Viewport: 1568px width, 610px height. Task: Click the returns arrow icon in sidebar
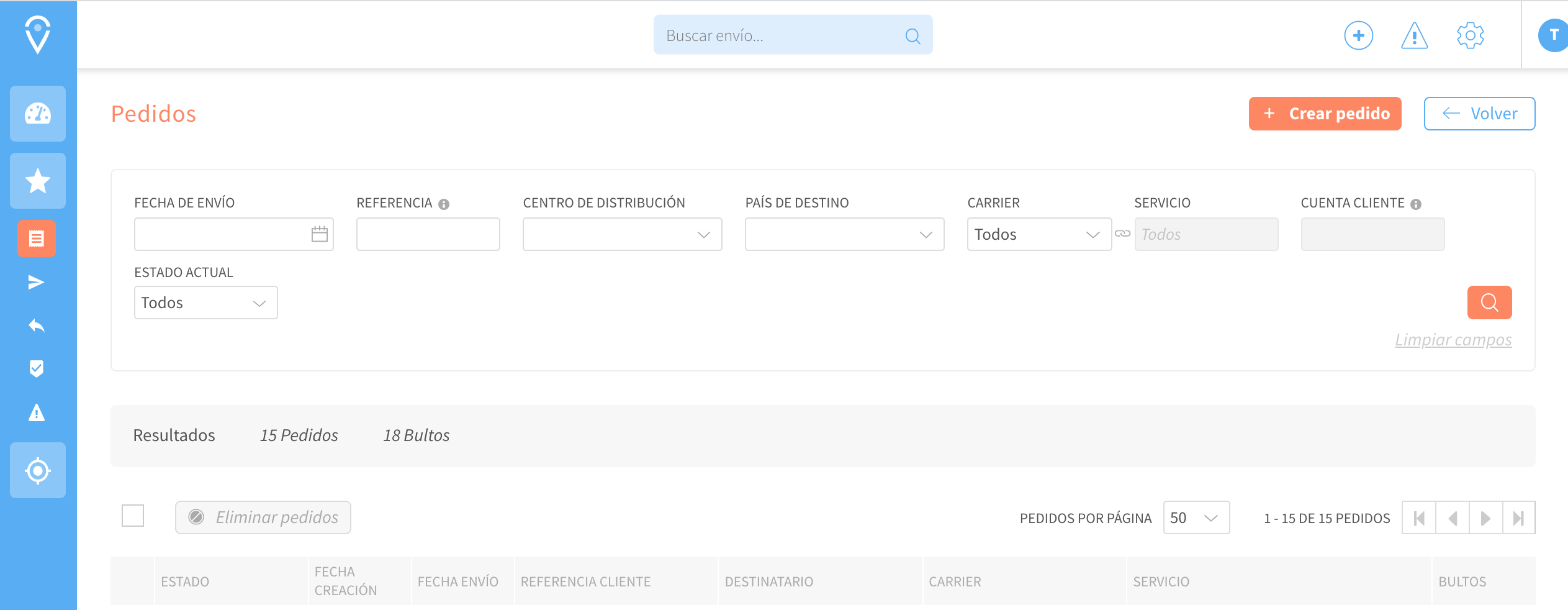[37, 325]
